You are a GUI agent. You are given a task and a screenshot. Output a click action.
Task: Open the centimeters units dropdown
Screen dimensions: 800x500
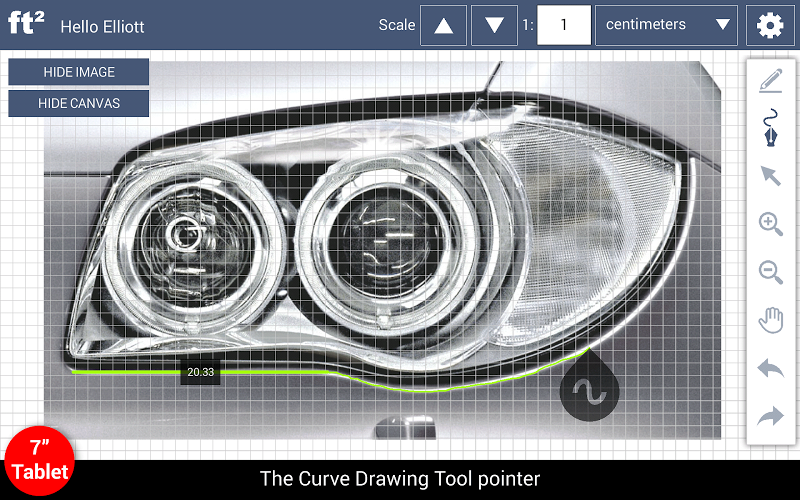(x=666, y=25)
